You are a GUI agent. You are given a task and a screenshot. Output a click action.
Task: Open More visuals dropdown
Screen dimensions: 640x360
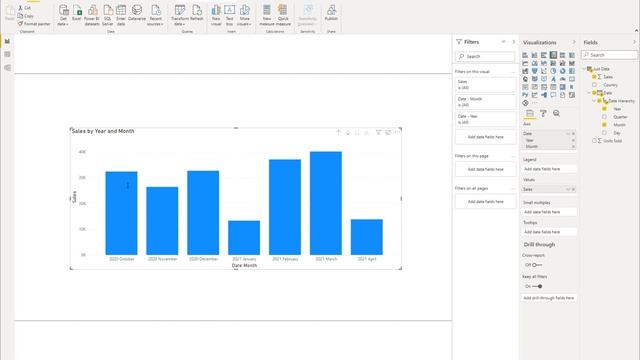244,16
